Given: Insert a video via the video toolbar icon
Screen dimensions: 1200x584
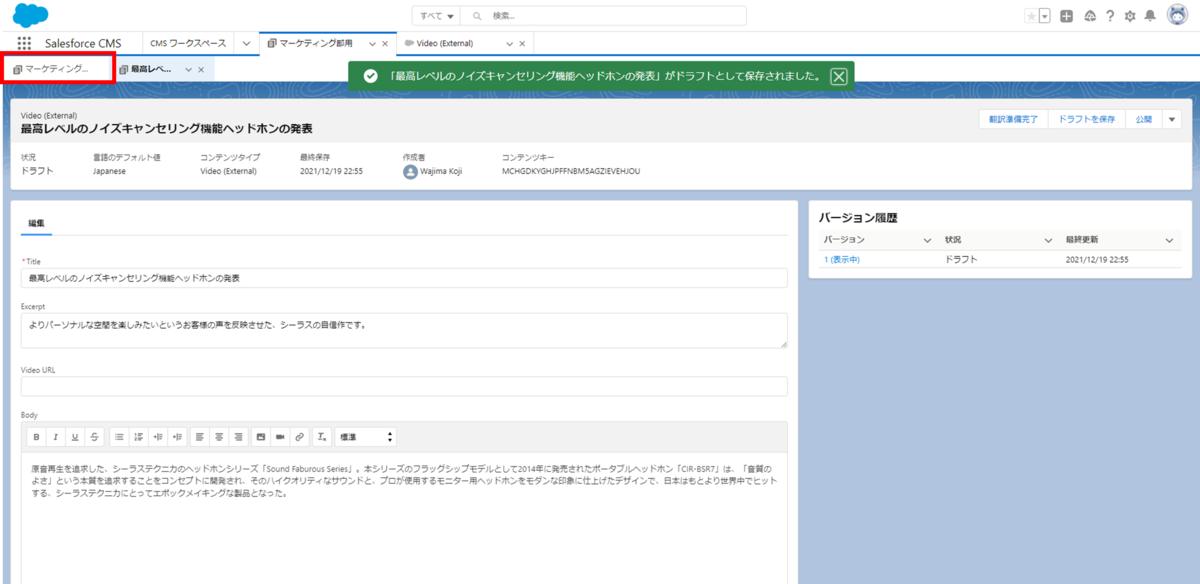Looking at the screenshot, I should 280,436.
